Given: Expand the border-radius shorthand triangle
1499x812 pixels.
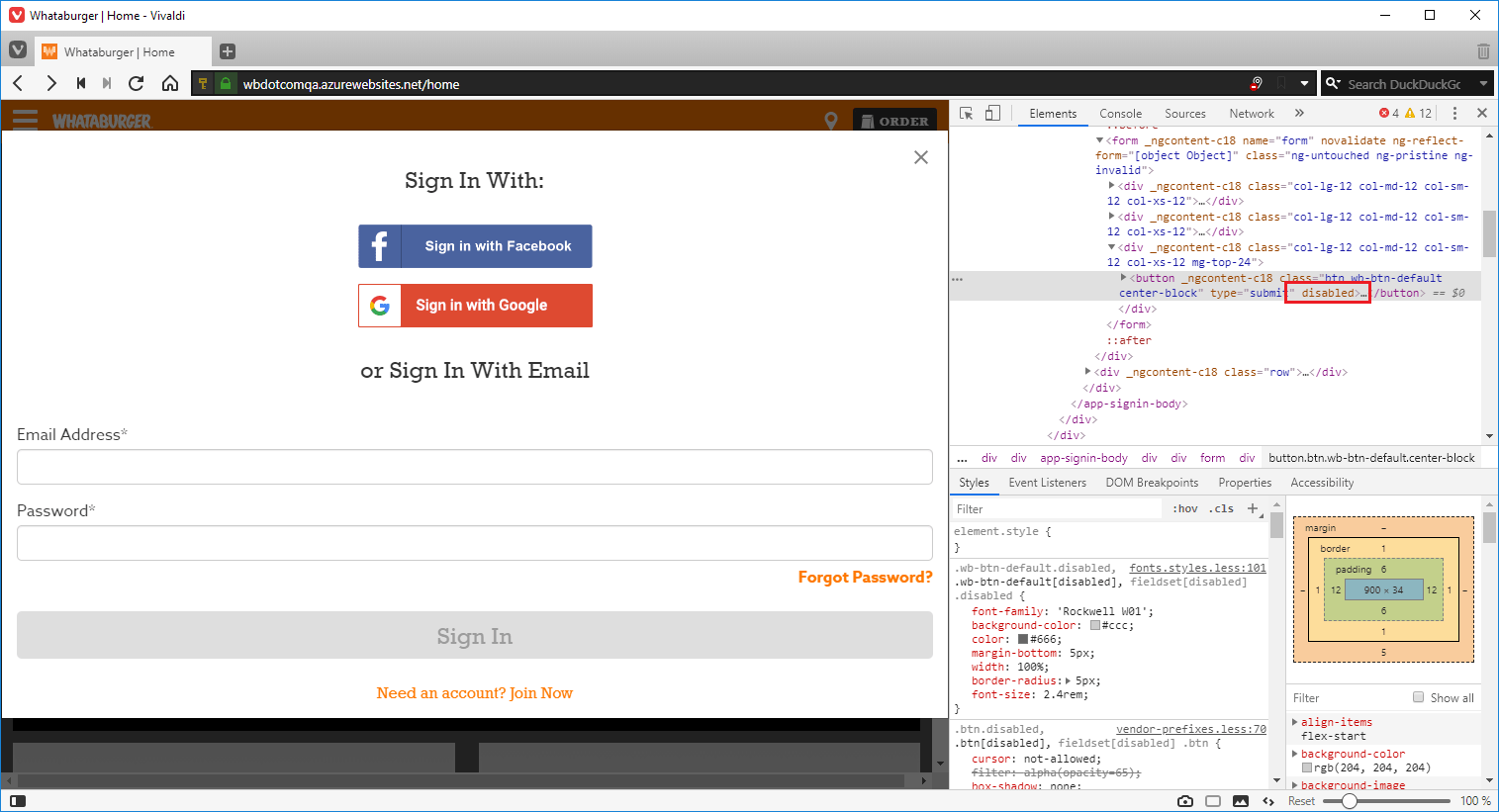Looking at the screenshot, I should coord(1068,680).
